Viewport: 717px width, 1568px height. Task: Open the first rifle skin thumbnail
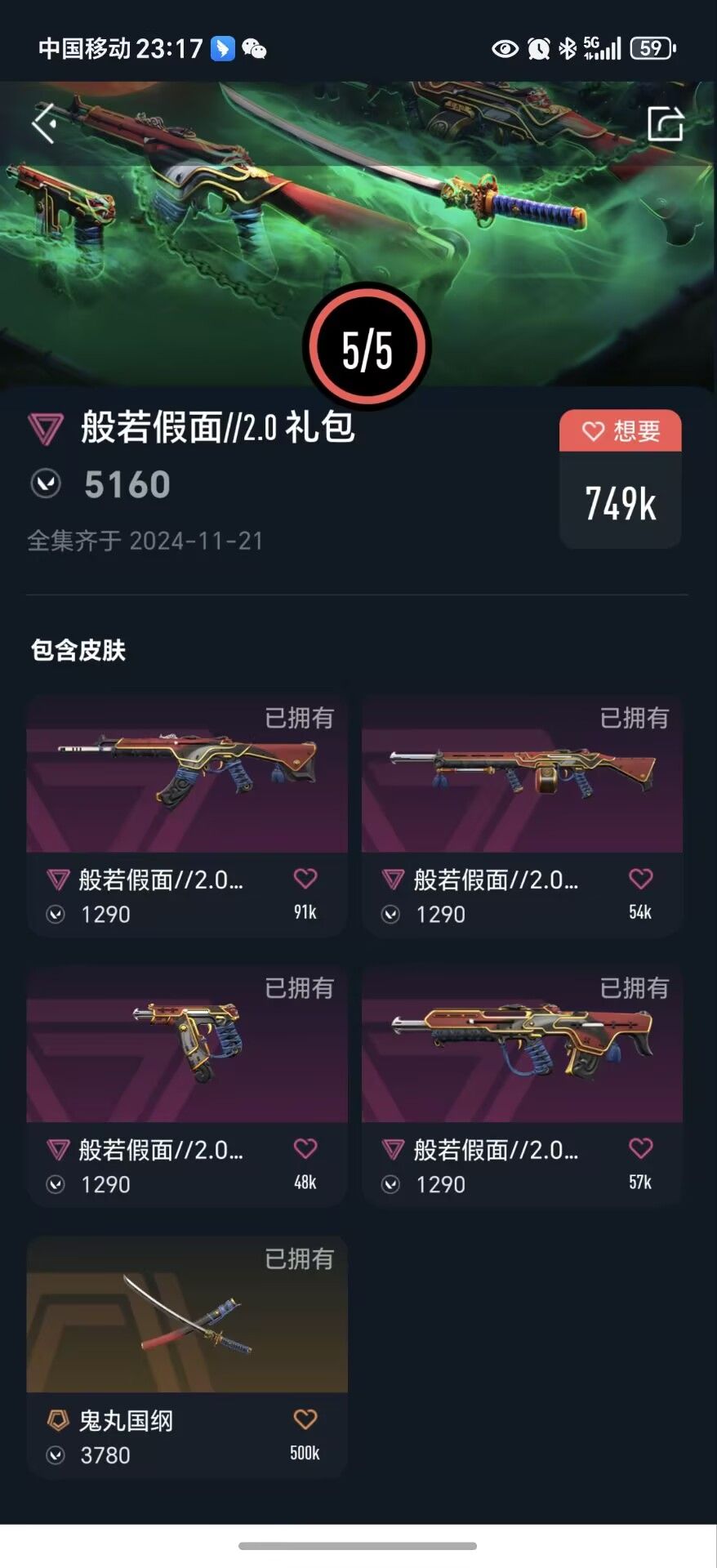coord(187,774)
